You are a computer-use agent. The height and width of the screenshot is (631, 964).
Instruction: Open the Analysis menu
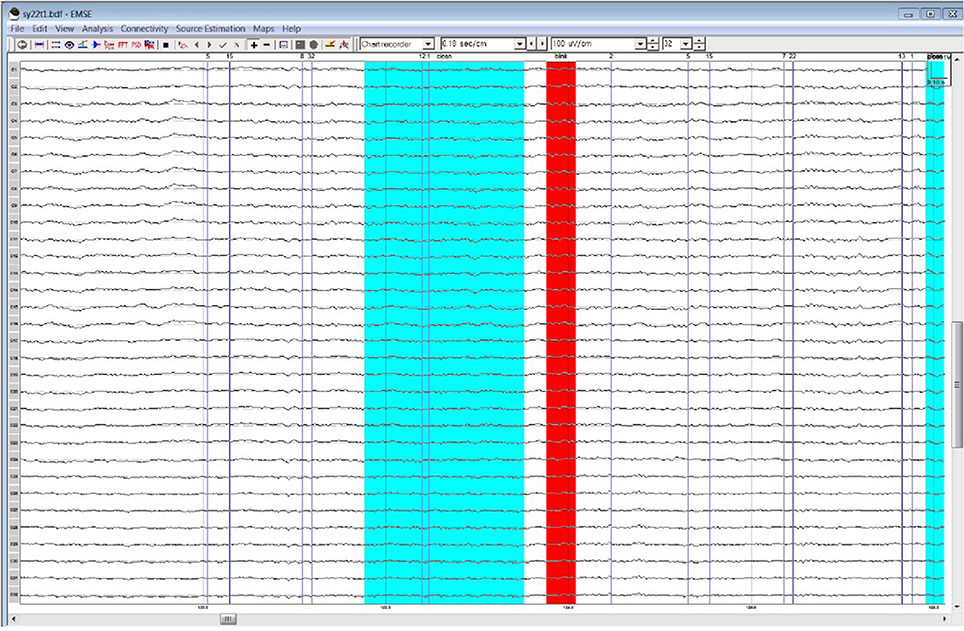97,28
